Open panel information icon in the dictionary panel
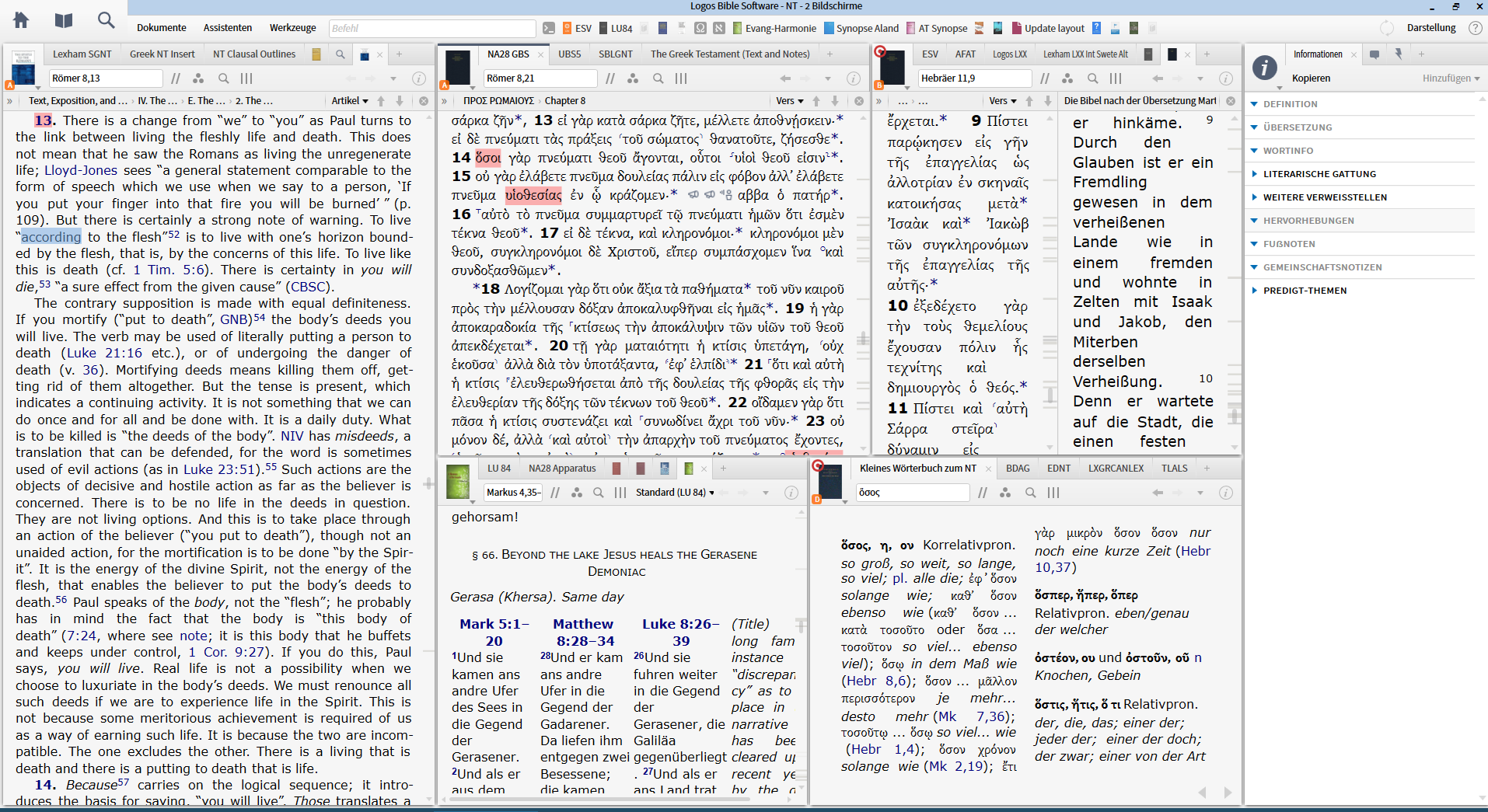The image size is (1488, 812). pyautogui.click(x=1225, y=493)
